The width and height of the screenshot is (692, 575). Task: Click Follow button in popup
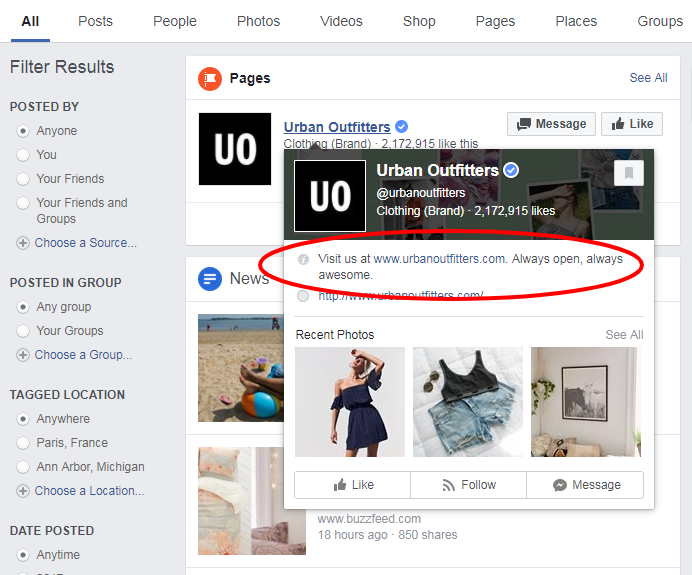pos(468,485)
